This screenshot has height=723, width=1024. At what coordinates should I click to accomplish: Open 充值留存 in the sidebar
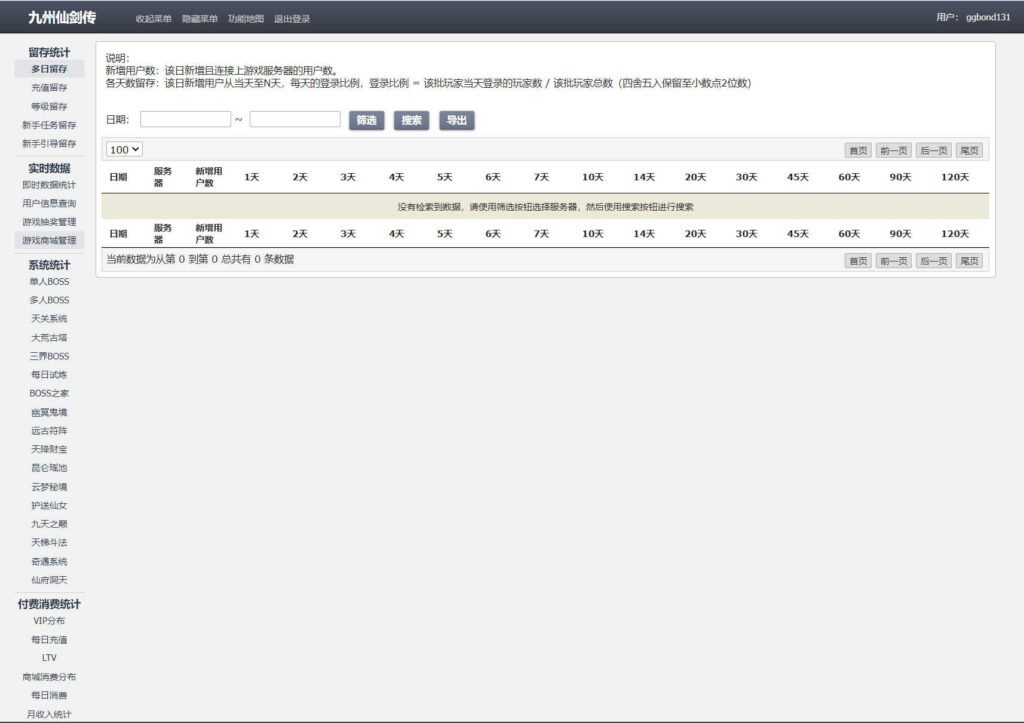(x=49, y=87)
